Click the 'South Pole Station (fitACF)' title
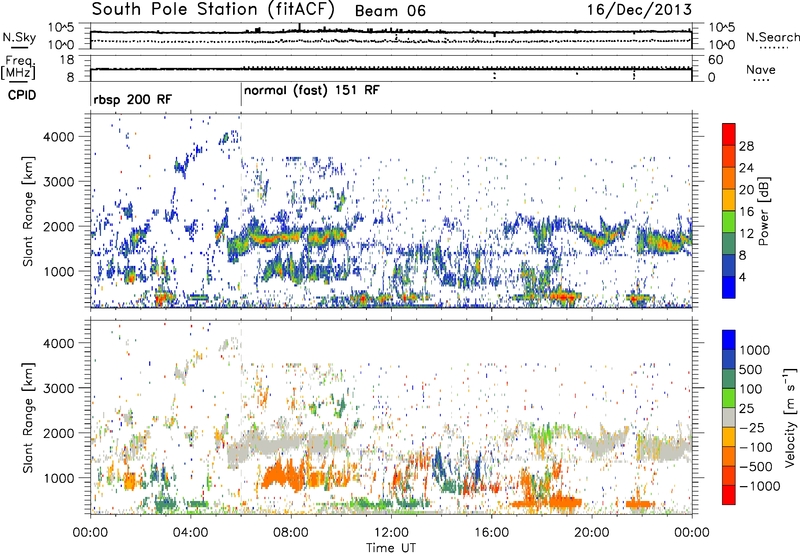800x554 pixels. coord(213,10)
